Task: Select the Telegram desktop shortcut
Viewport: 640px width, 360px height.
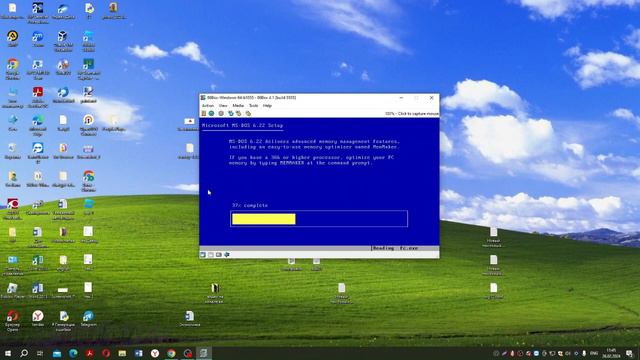Action: (89, 319)
